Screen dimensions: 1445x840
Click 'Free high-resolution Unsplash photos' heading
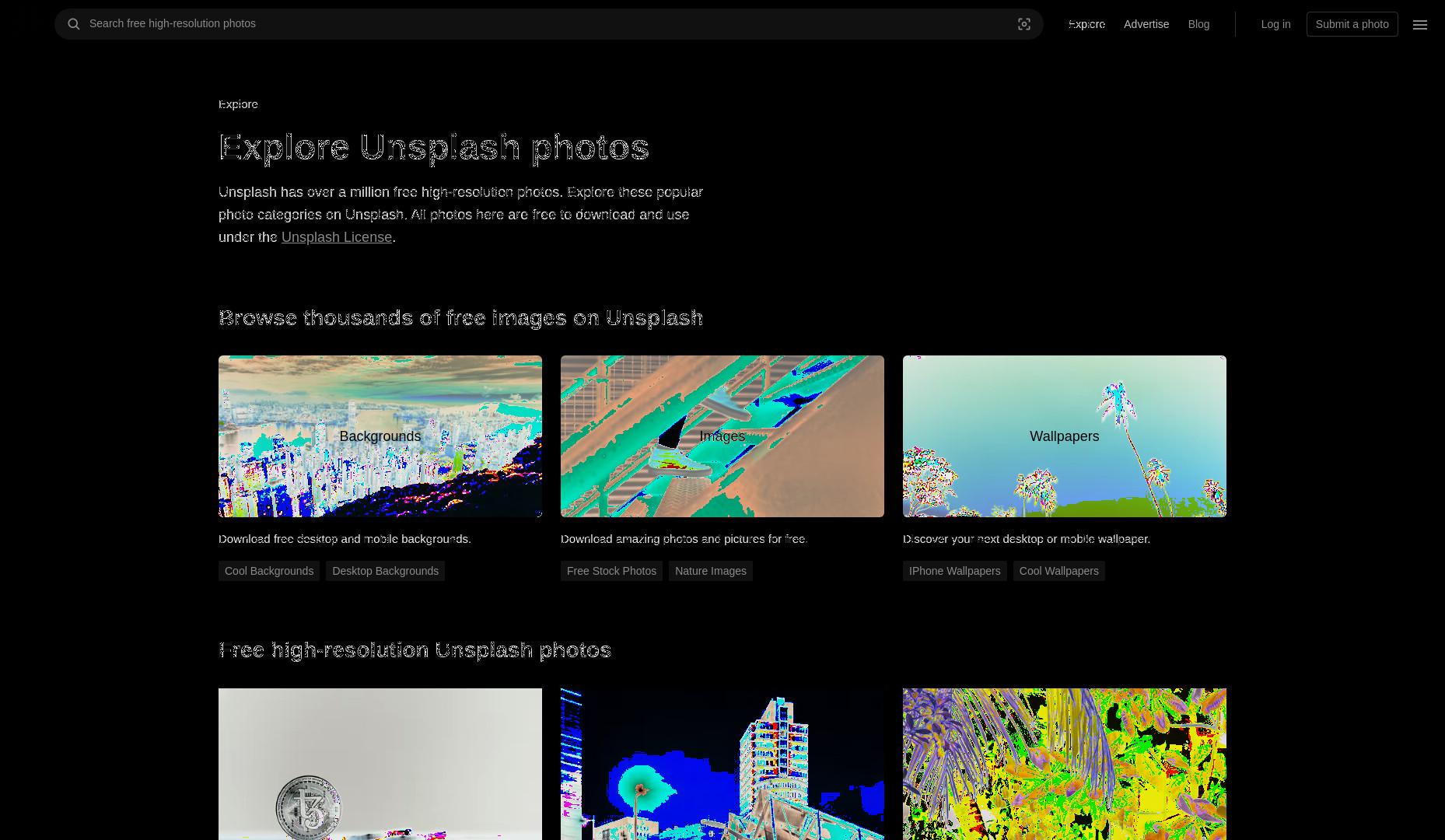[415, 650]
